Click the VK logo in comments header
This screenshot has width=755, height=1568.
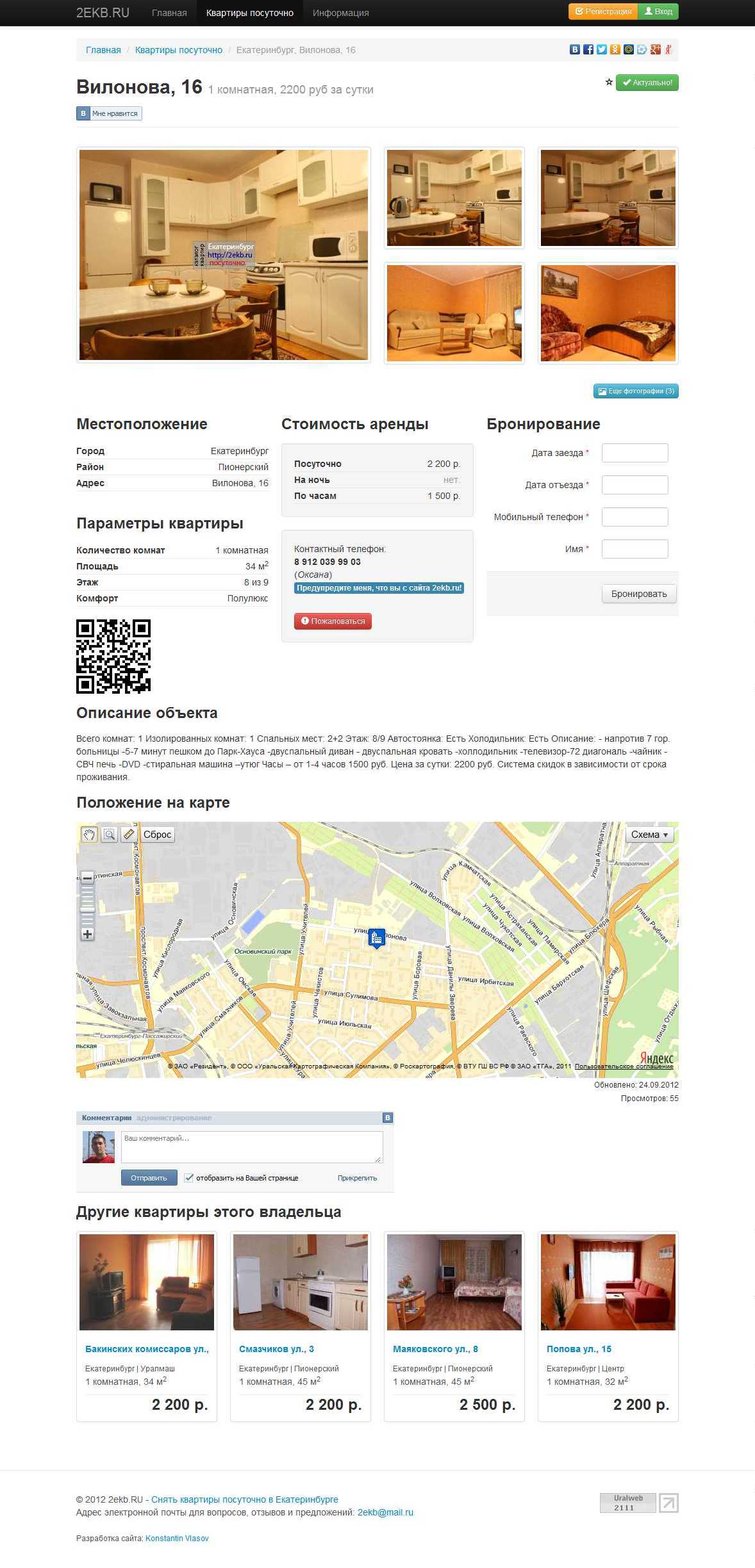click(387, 1118)
